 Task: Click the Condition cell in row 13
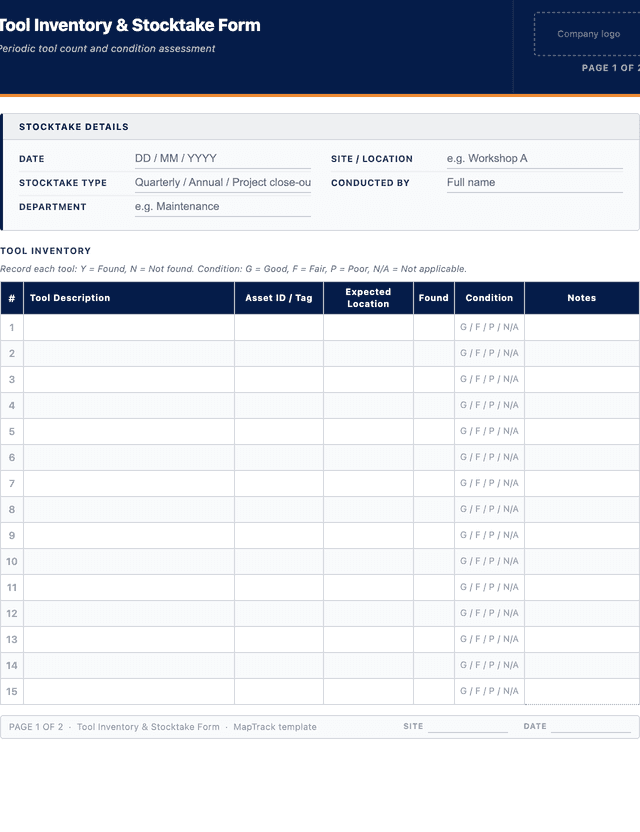489,639
